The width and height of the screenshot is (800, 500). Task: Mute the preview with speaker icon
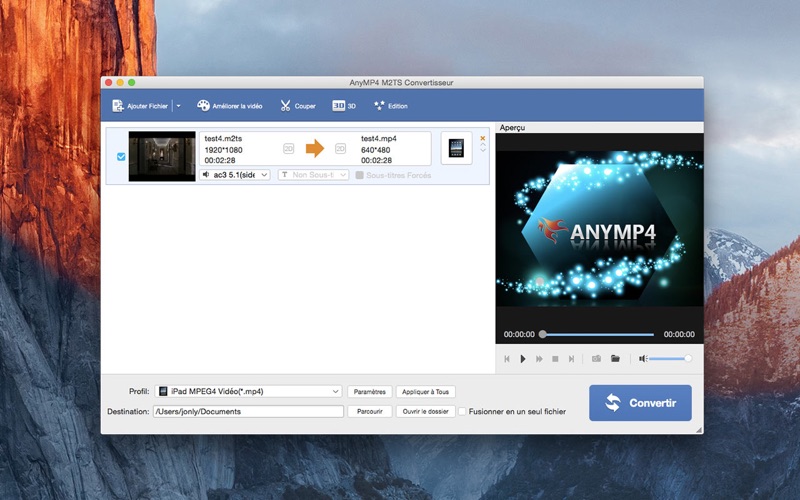point(643,359)
